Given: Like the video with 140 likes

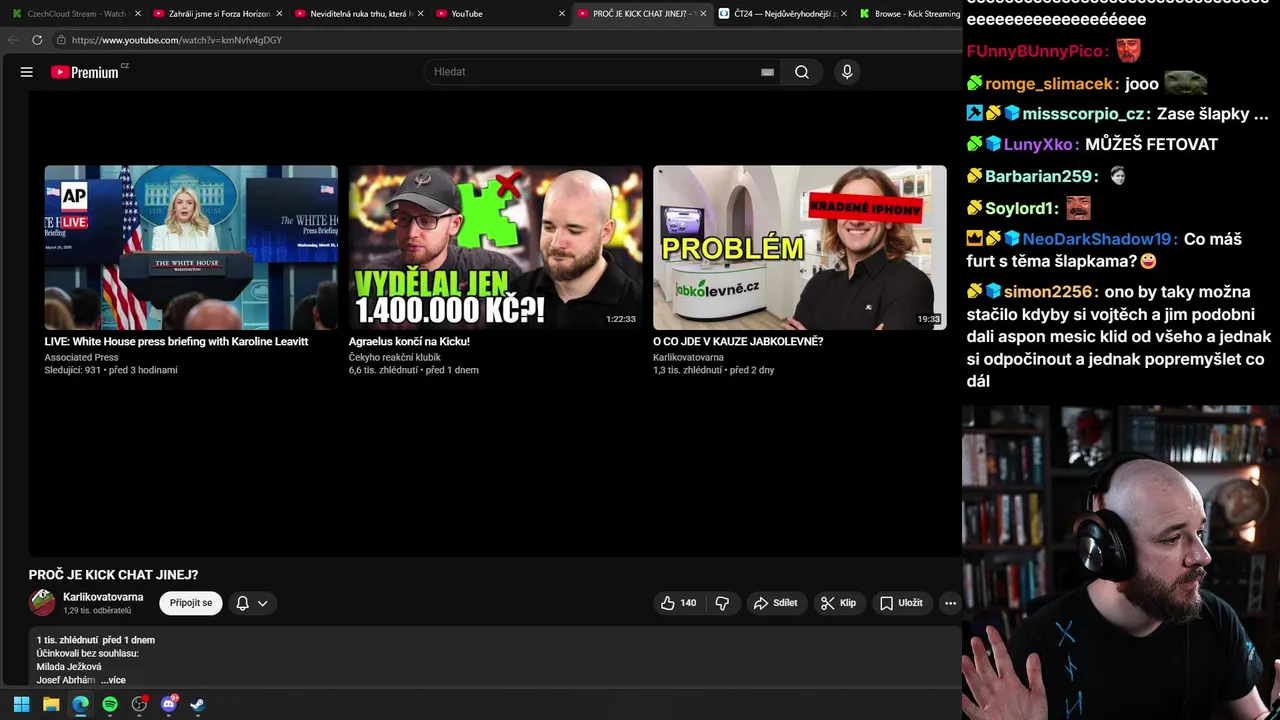Looking at the screenshot, I should click(678, 603).
